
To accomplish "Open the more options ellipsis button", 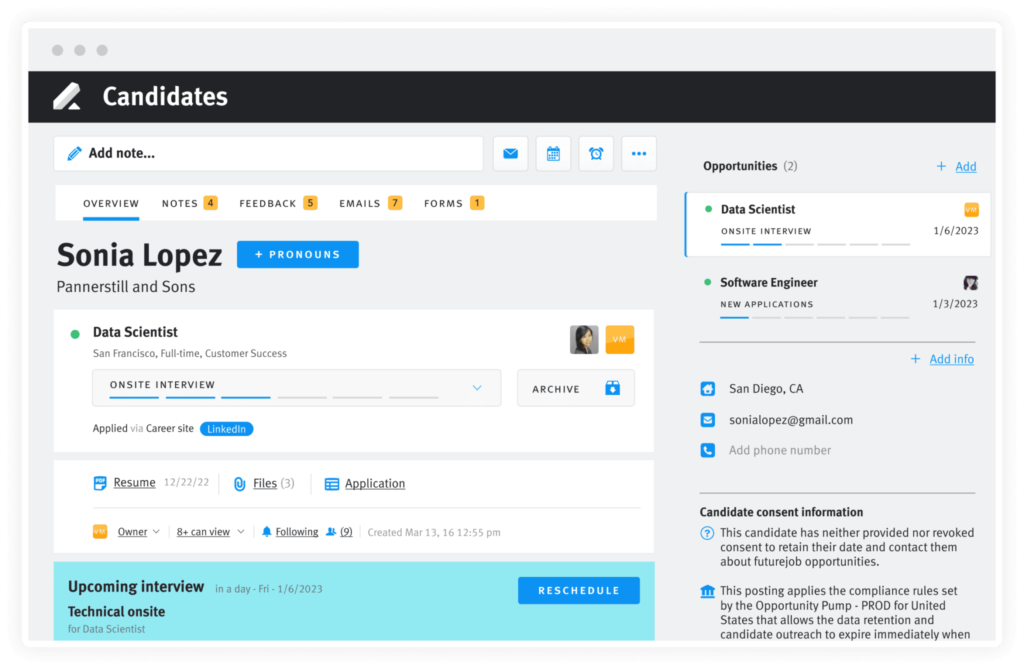I will [639, 154].
